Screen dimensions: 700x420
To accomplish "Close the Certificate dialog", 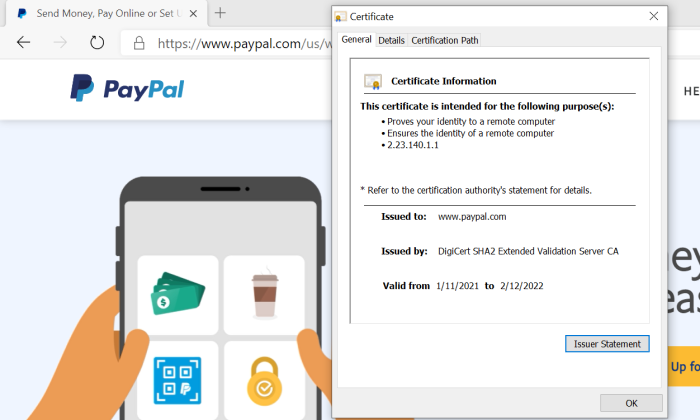I will tap(654, 17).
